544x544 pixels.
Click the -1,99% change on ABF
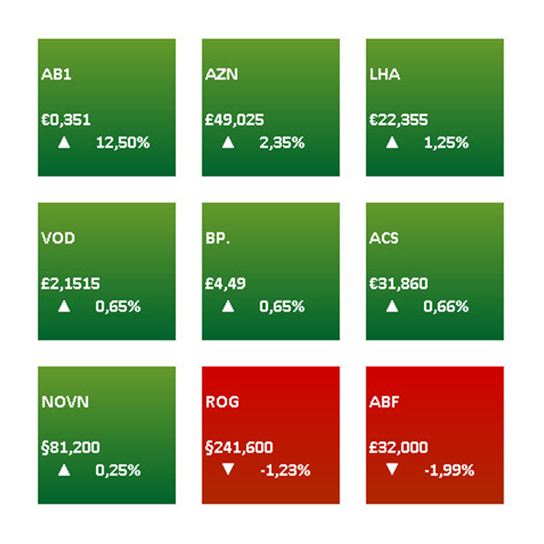(449, 470)
